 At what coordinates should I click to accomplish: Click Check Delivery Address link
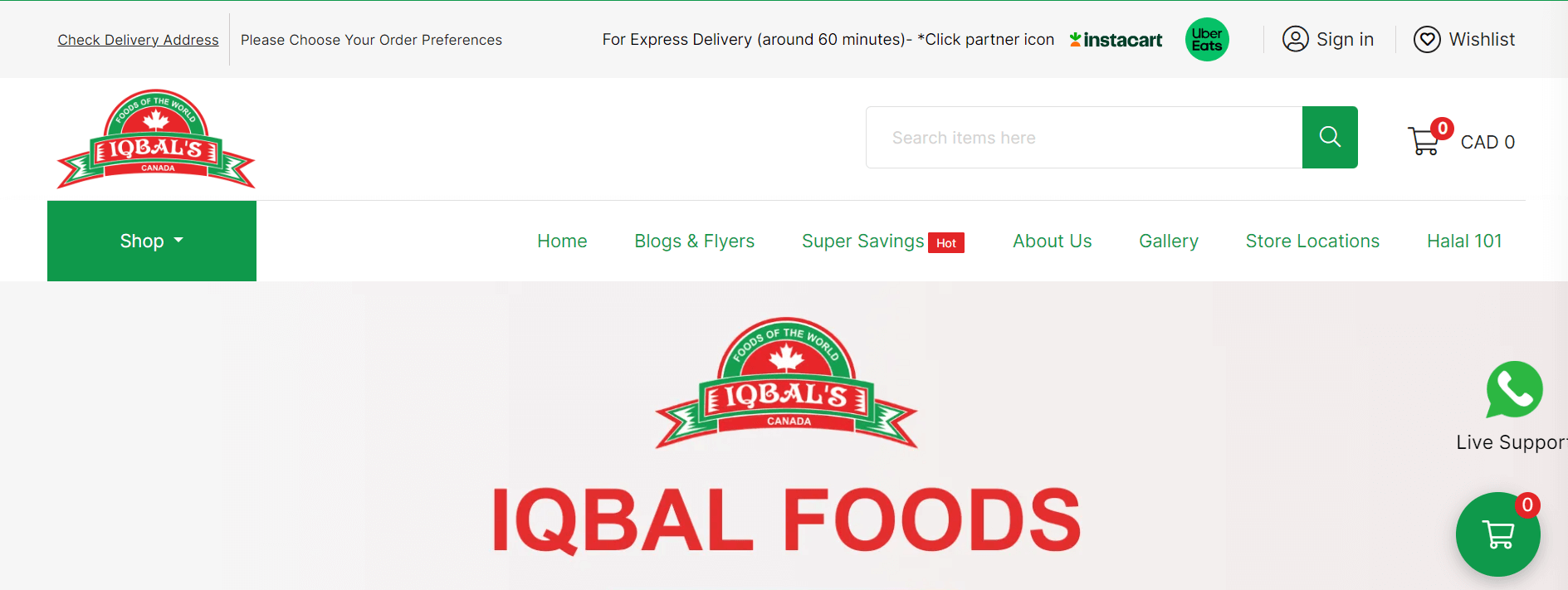coord(138,40)
